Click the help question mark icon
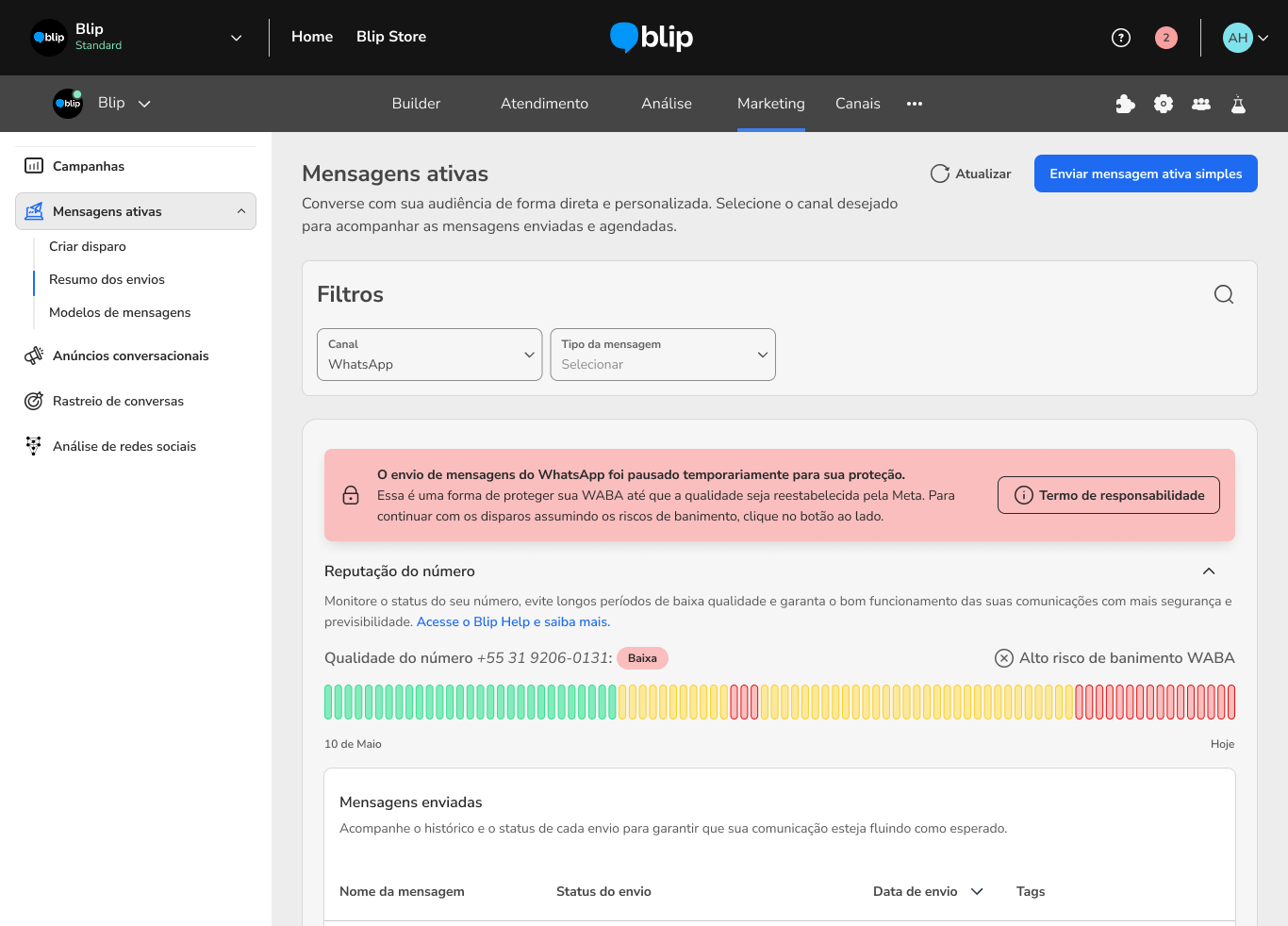Viewport: 1288px width, 926px height. tap(1120, 38)
